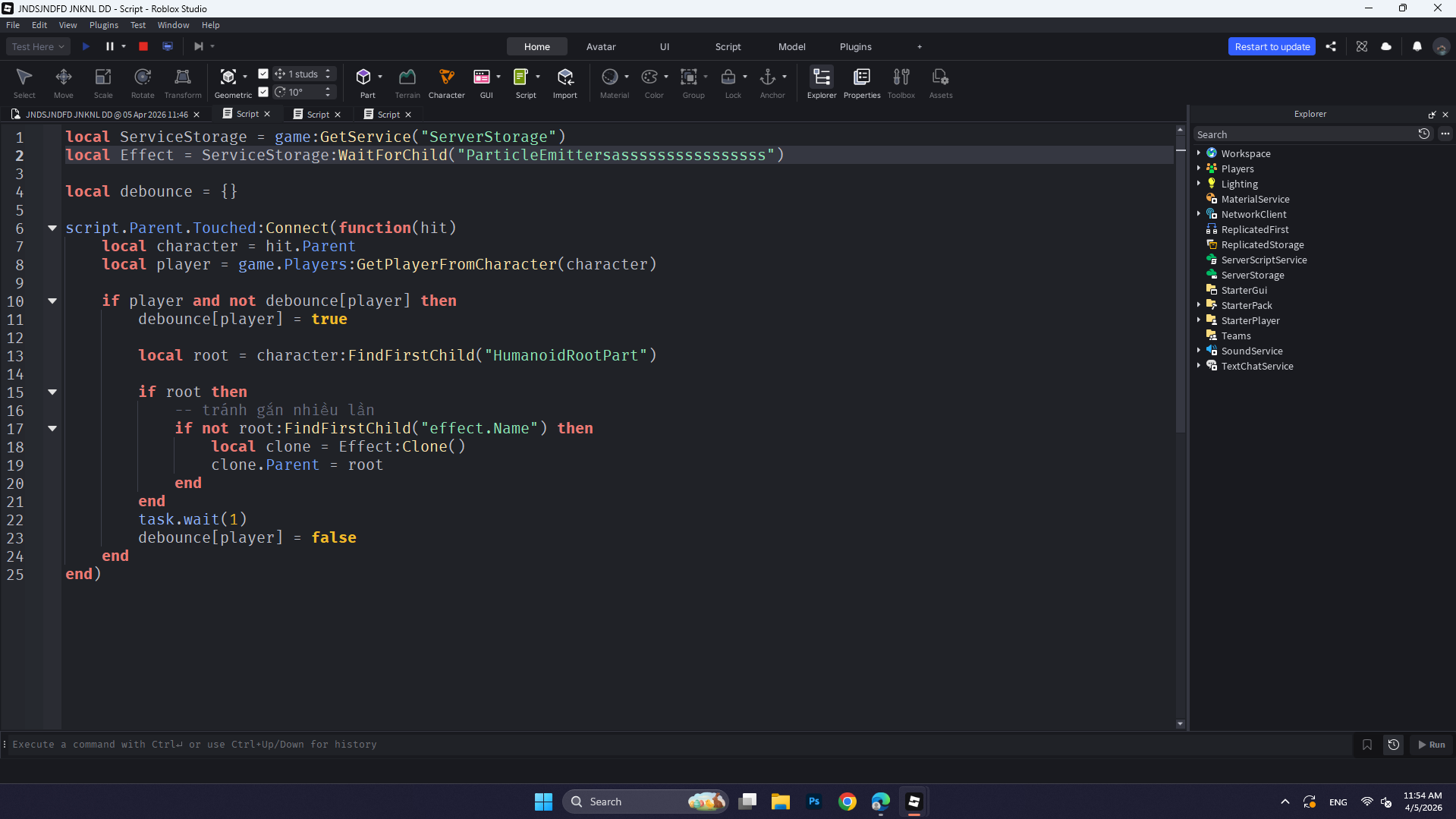Viewport: 1456px width, 819px height.
Task: Open the Plugins menu in the menu bar
Action: [103, 25]
